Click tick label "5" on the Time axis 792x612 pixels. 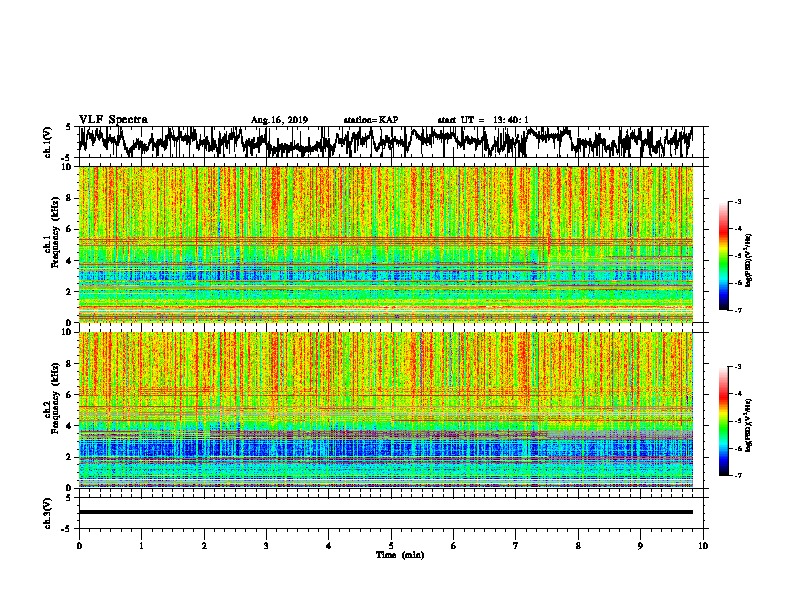coord(391,546)
